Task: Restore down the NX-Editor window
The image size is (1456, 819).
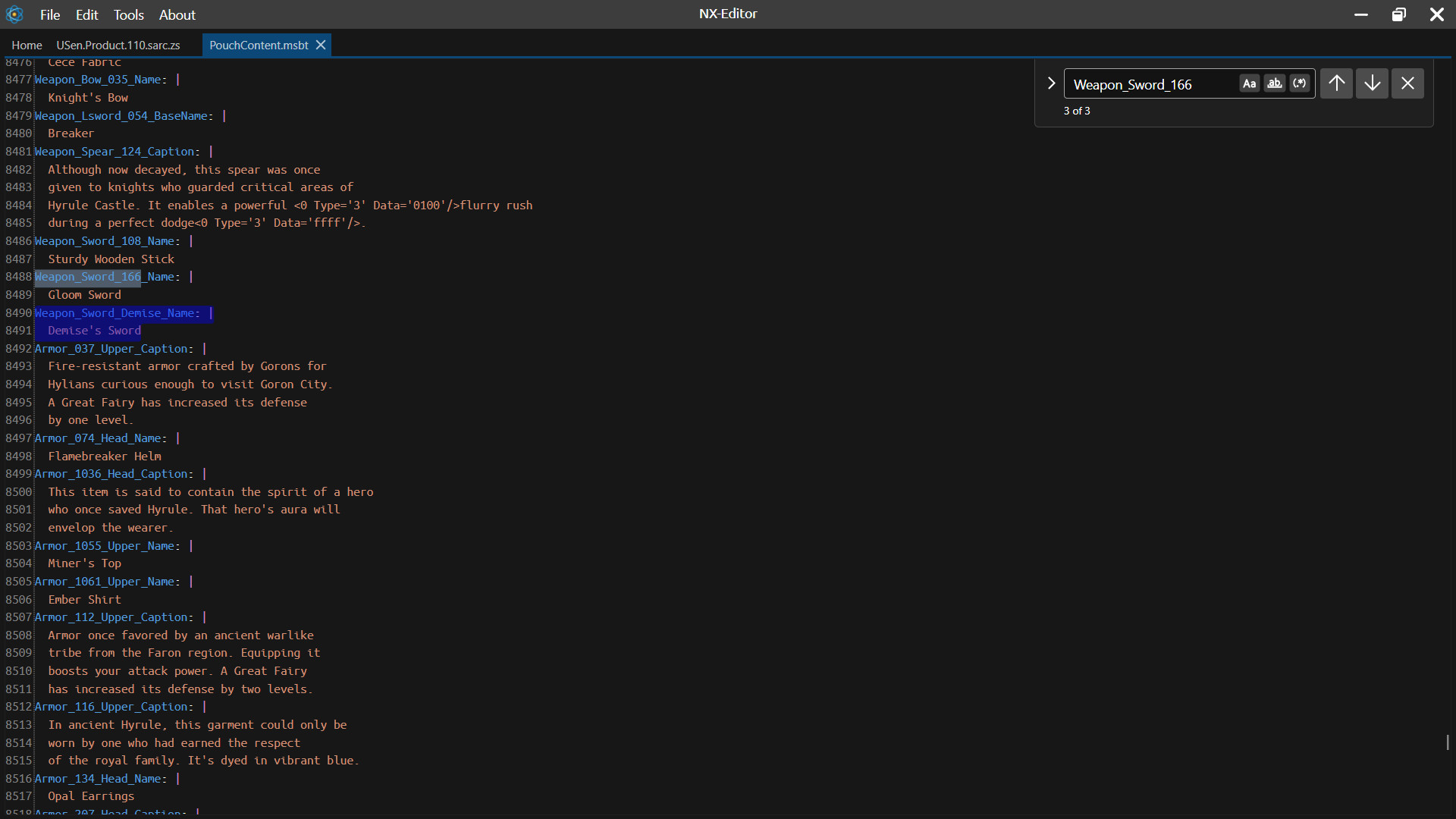Action: tap(1399, 14)
